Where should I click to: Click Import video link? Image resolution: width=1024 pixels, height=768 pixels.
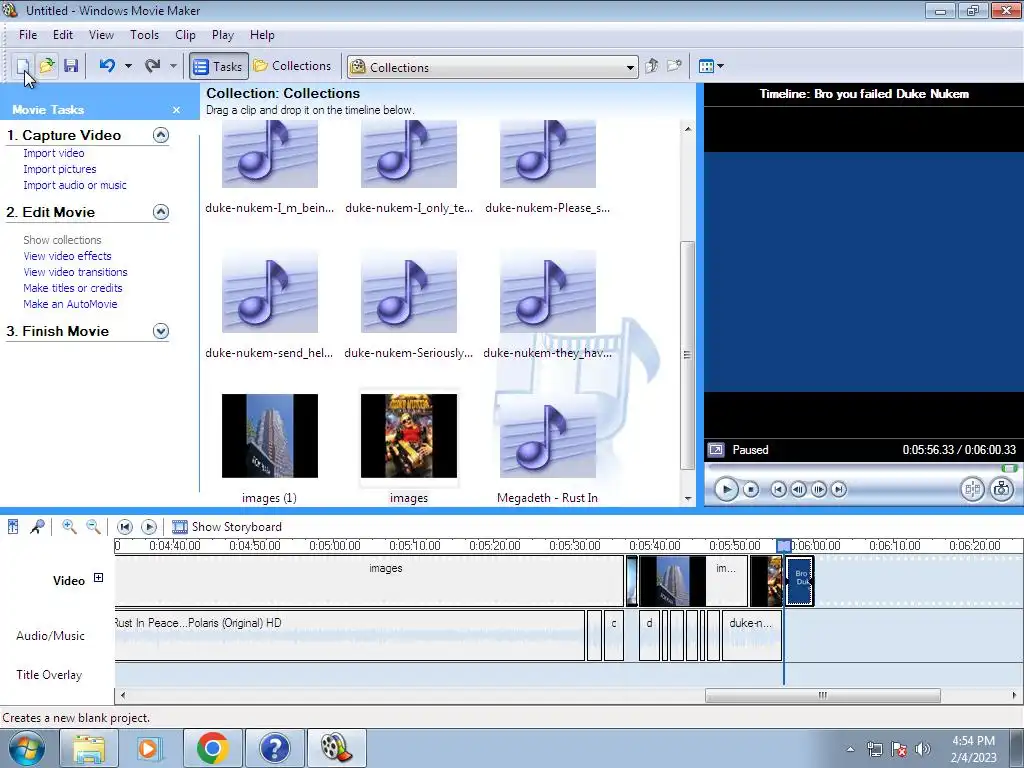click(54, 153)
